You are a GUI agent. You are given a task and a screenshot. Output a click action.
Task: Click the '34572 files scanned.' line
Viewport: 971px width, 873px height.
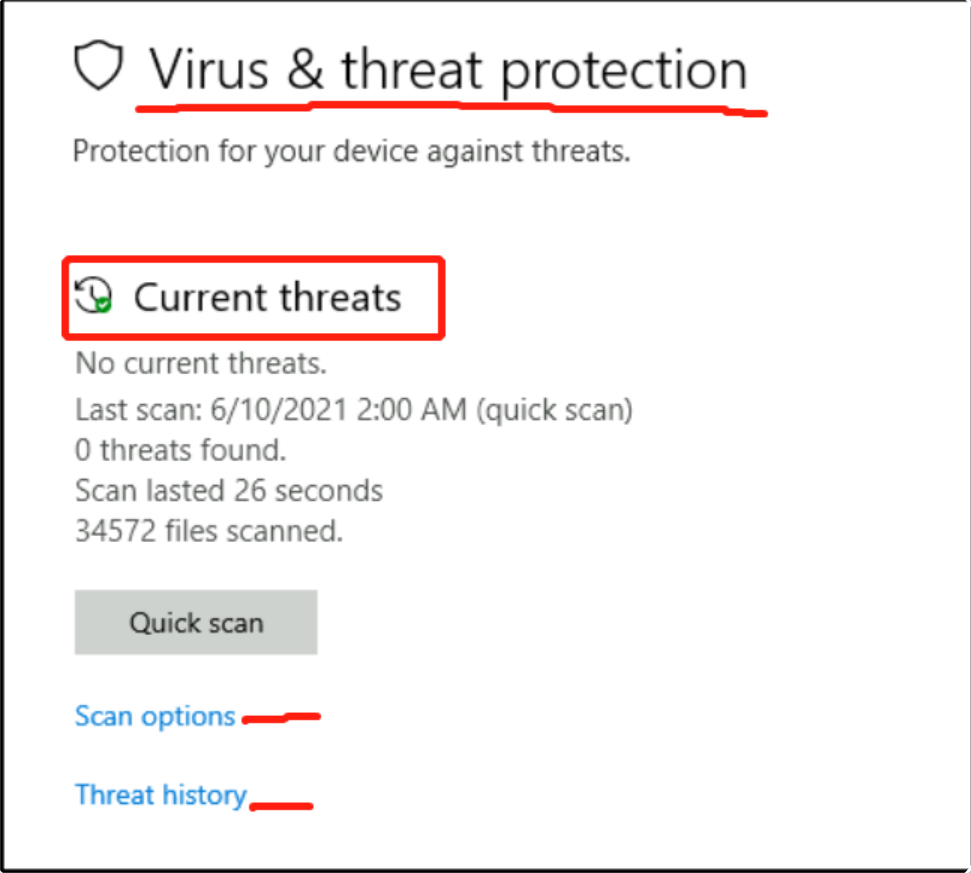(x=209, y=531)
